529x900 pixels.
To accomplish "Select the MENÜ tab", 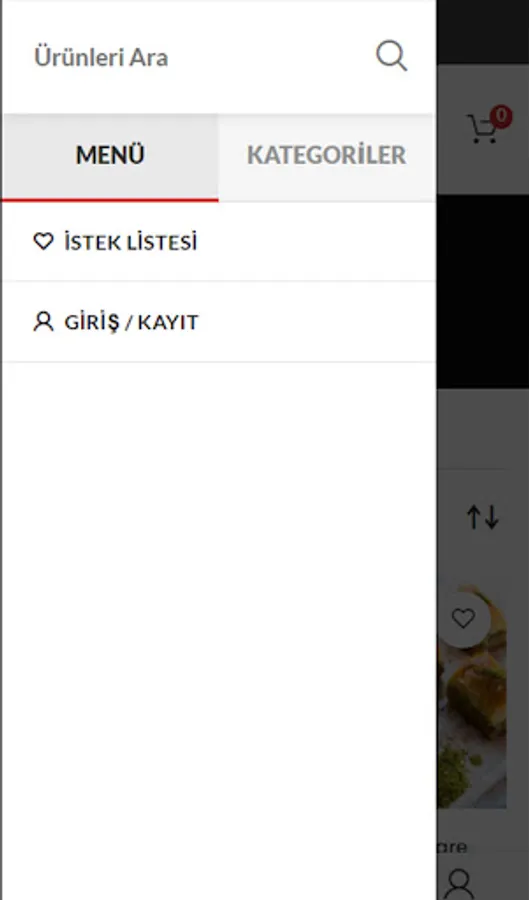I will coord(110,156).
